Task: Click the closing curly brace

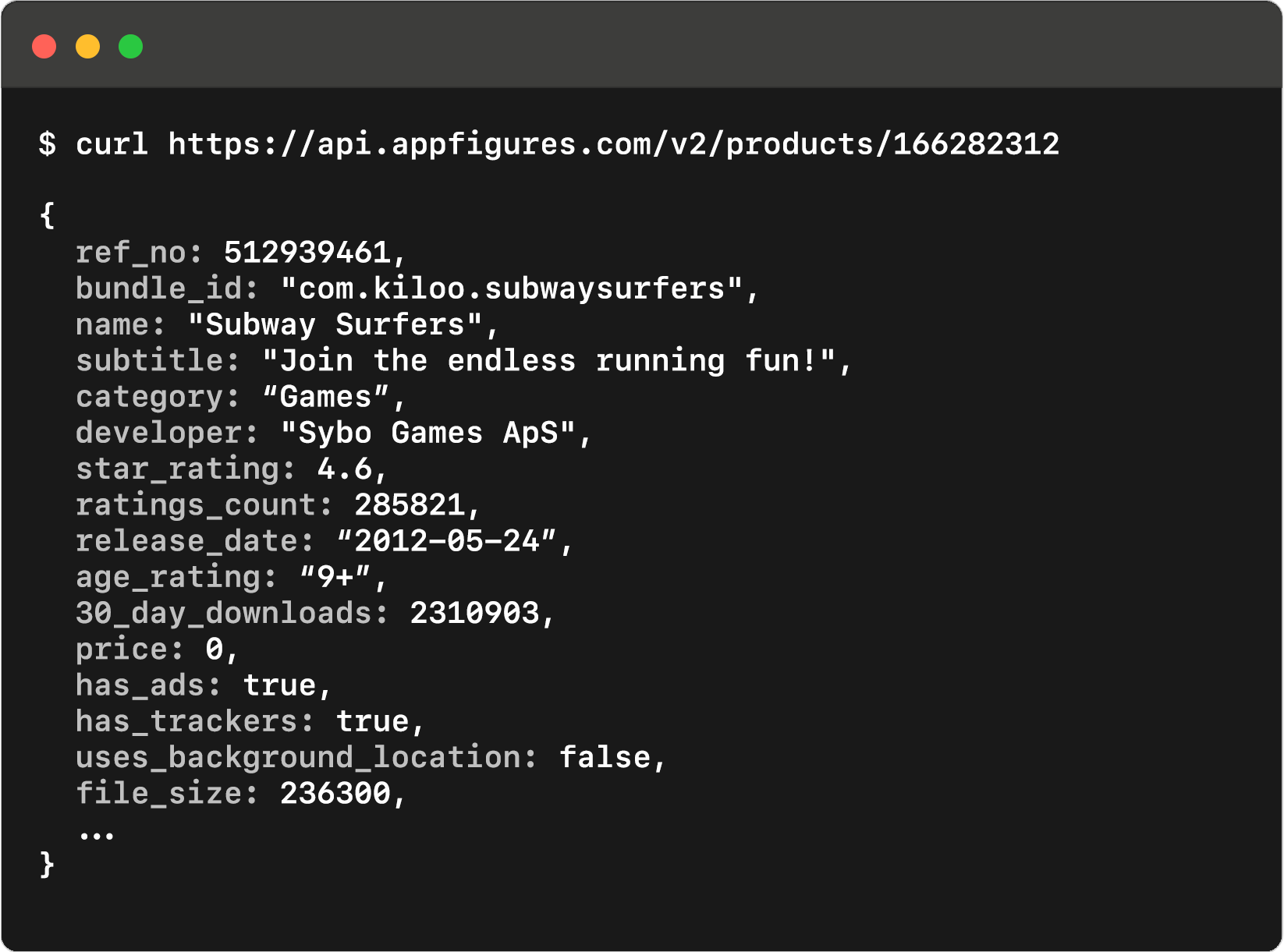Action: [47, 864]
